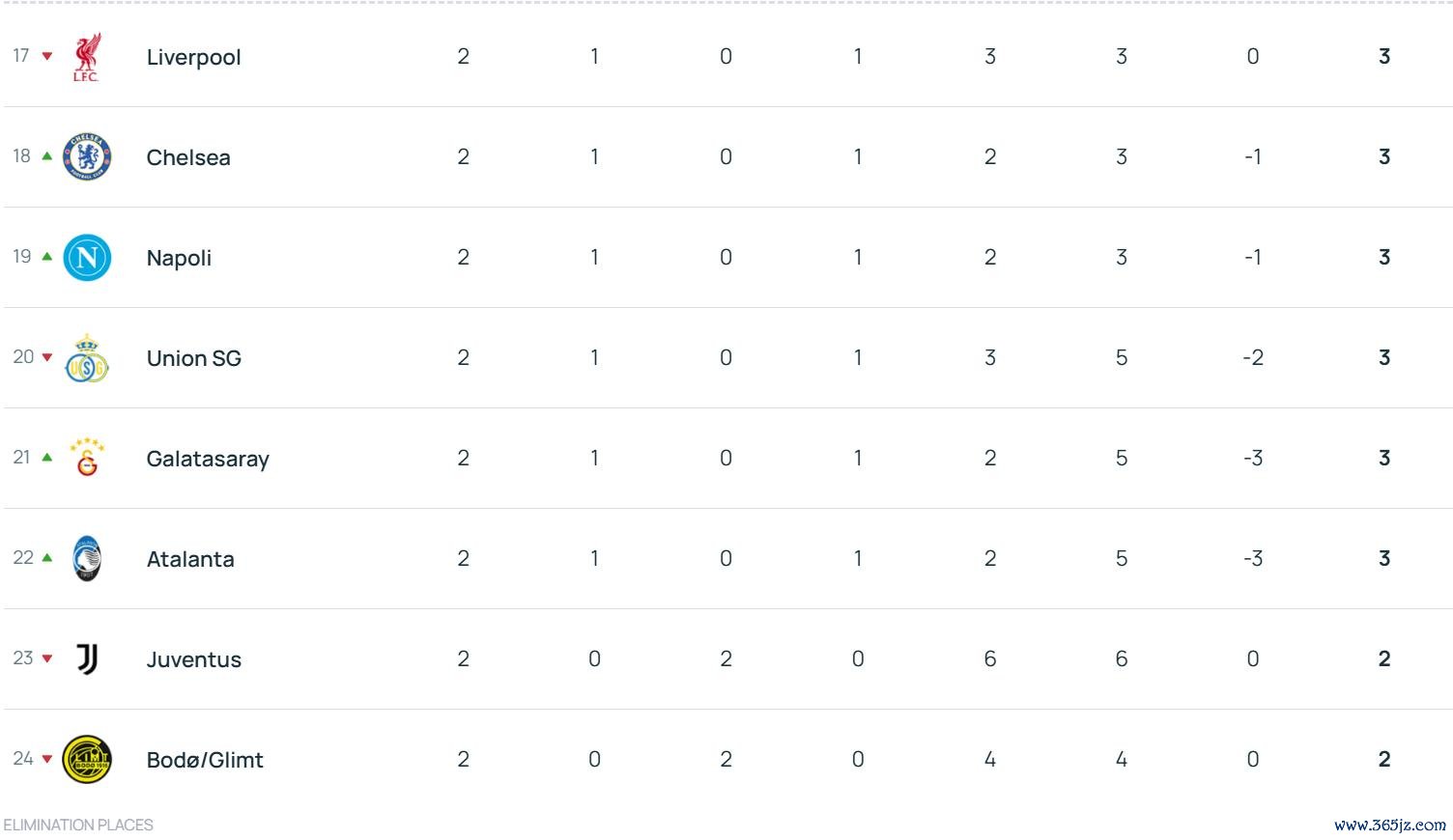Select the Napoli team name
Viewport: 1453px width, 840px height.
[179, 258]
